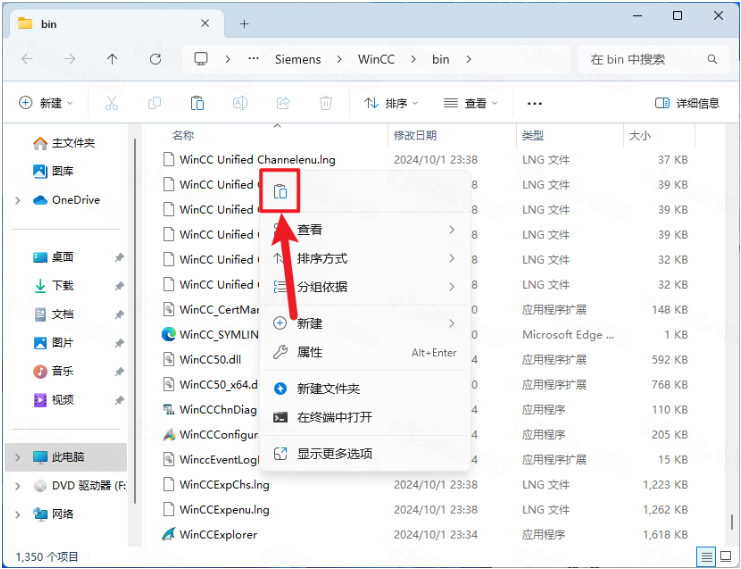
Task: Open the 主文件夹 home item
Action: coord(64,143)
